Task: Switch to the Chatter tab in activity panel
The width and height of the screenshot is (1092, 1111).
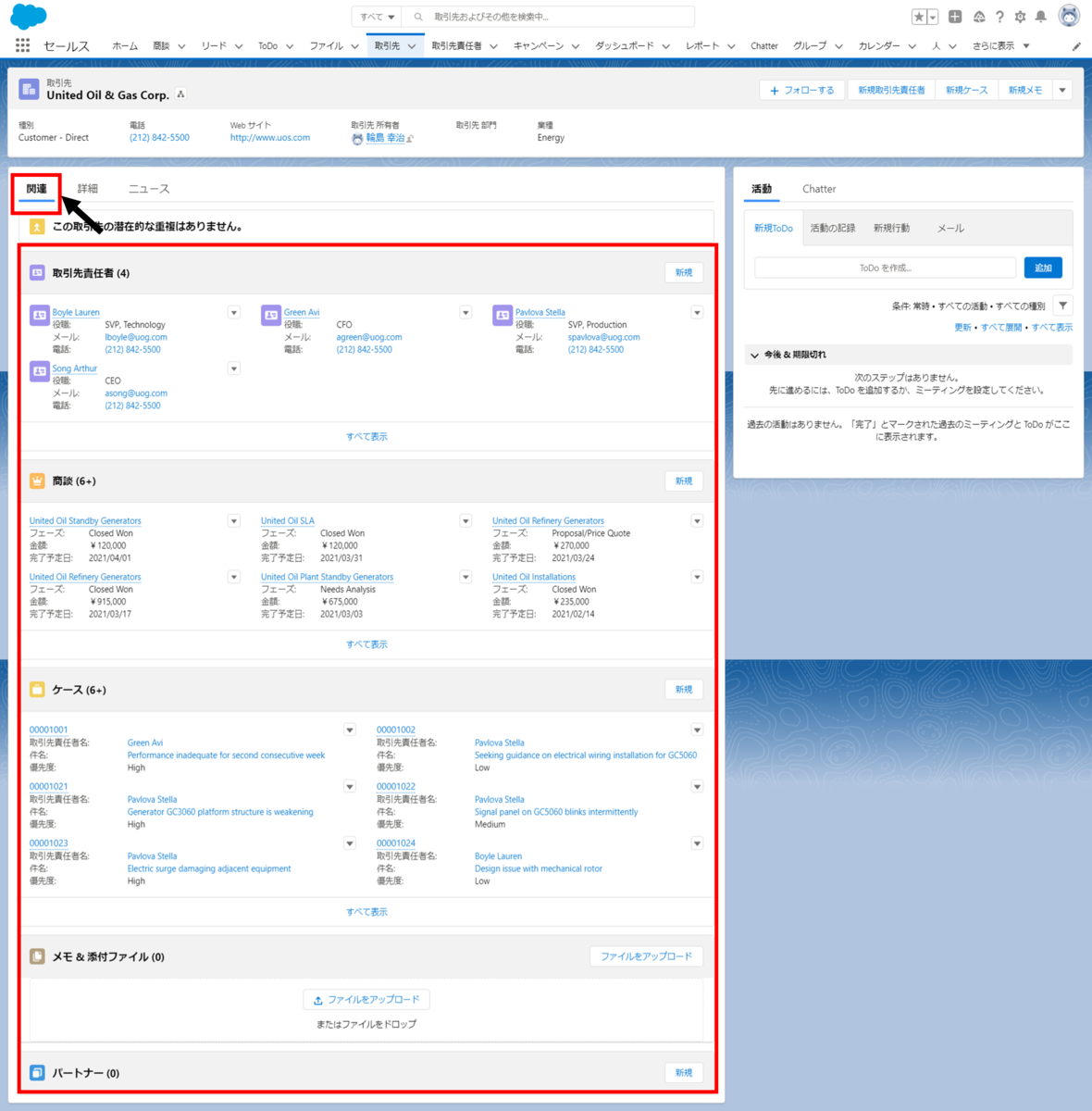Action: [819, 189]
